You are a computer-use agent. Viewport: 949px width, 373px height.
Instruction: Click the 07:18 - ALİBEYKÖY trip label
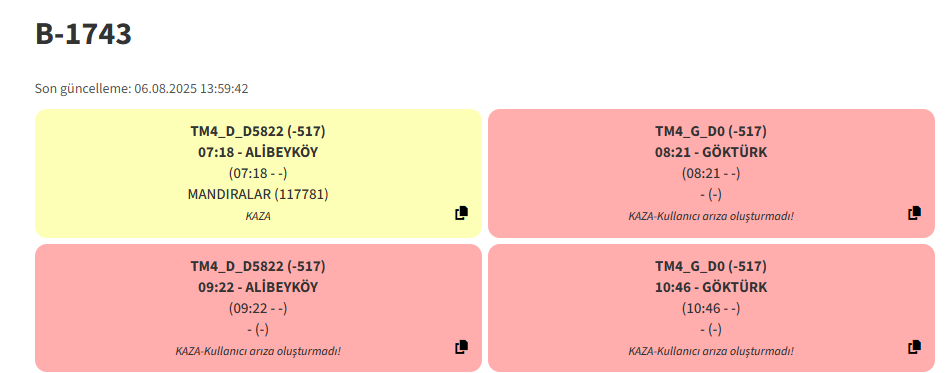[x=258, y=153]
